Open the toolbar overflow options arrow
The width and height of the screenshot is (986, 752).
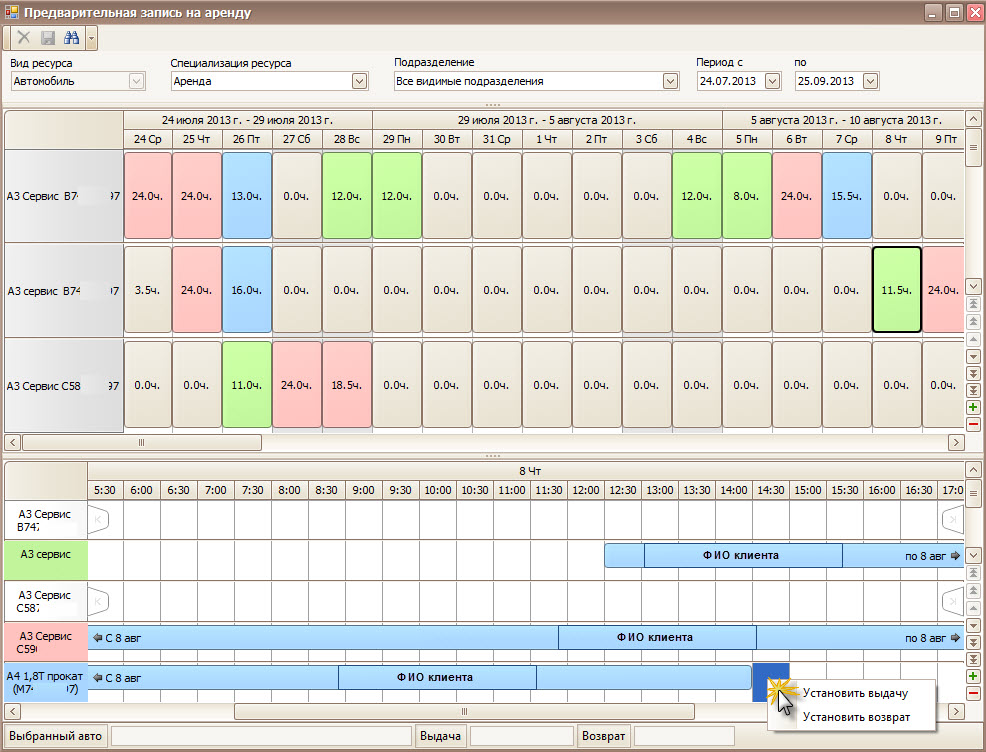click(91, 38)
